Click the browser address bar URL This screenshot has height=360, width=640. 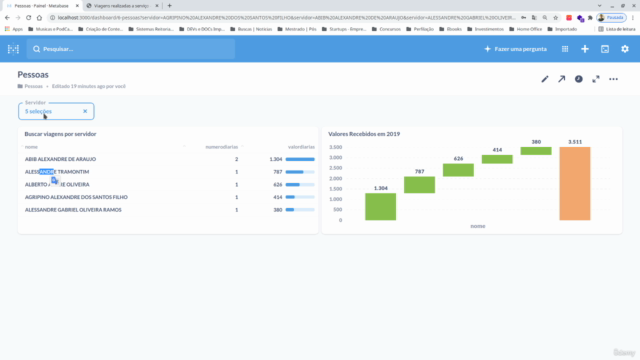pyautogui.click(x=286, y=18)
